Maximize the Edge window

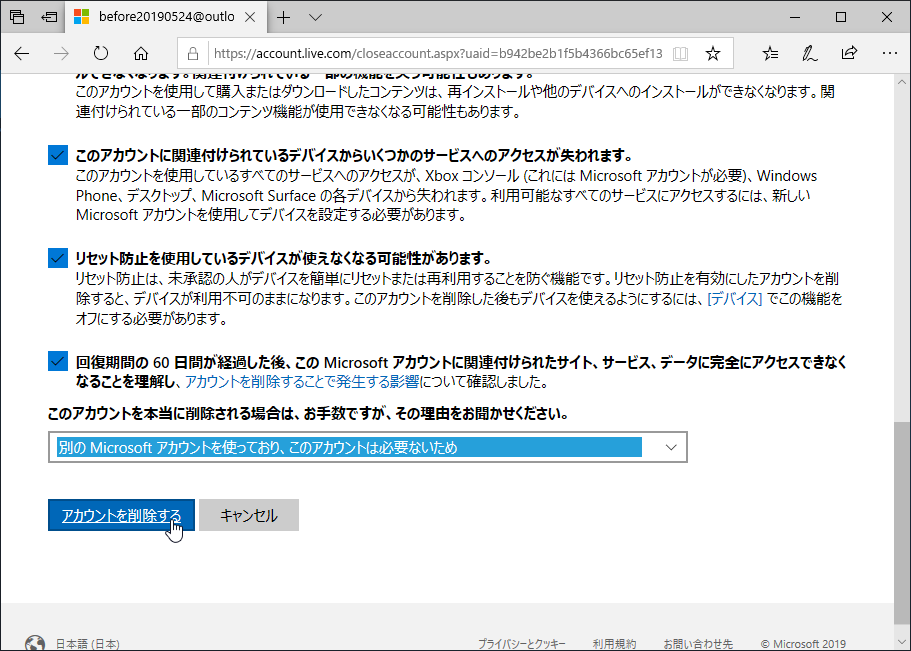coord(841,17)
